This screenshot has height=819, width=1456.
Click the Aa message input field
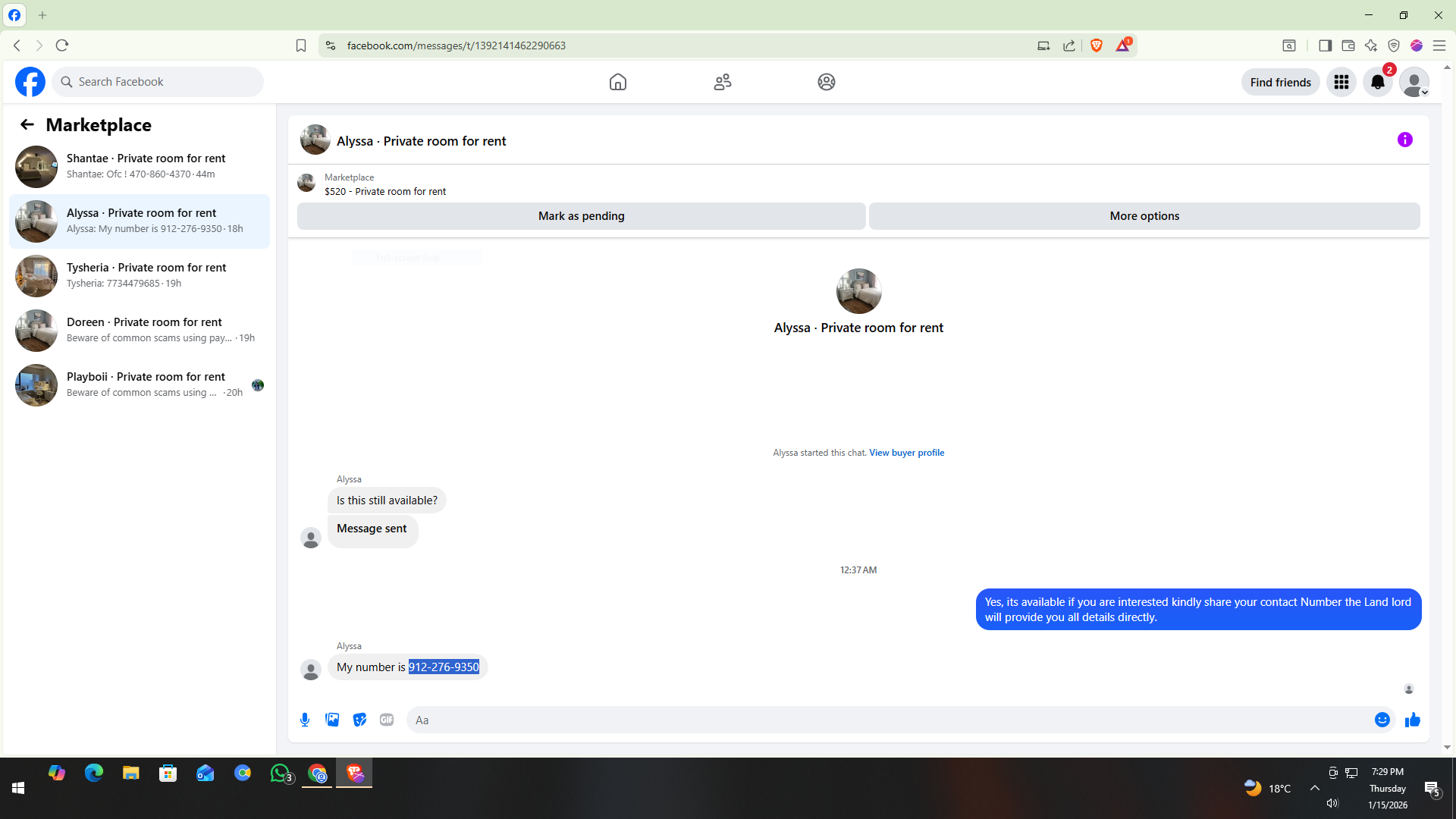tap(887, 720)
